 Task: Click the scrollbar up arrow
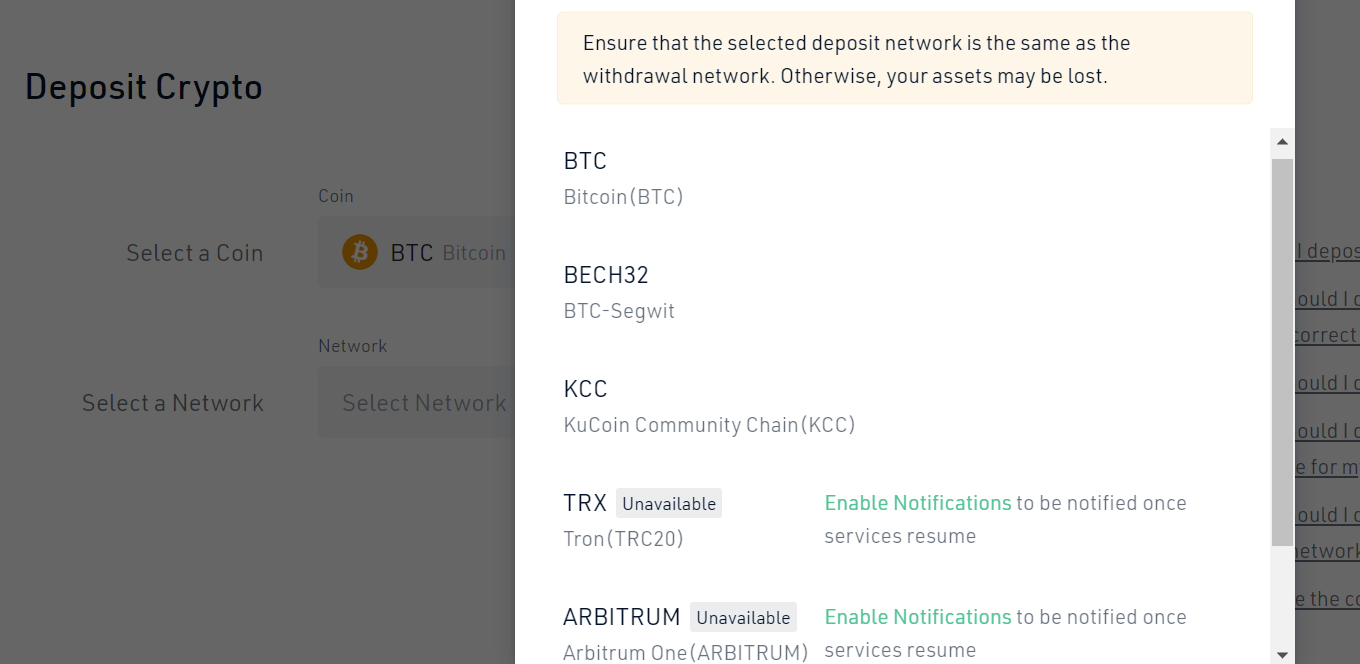point(1282,142)
